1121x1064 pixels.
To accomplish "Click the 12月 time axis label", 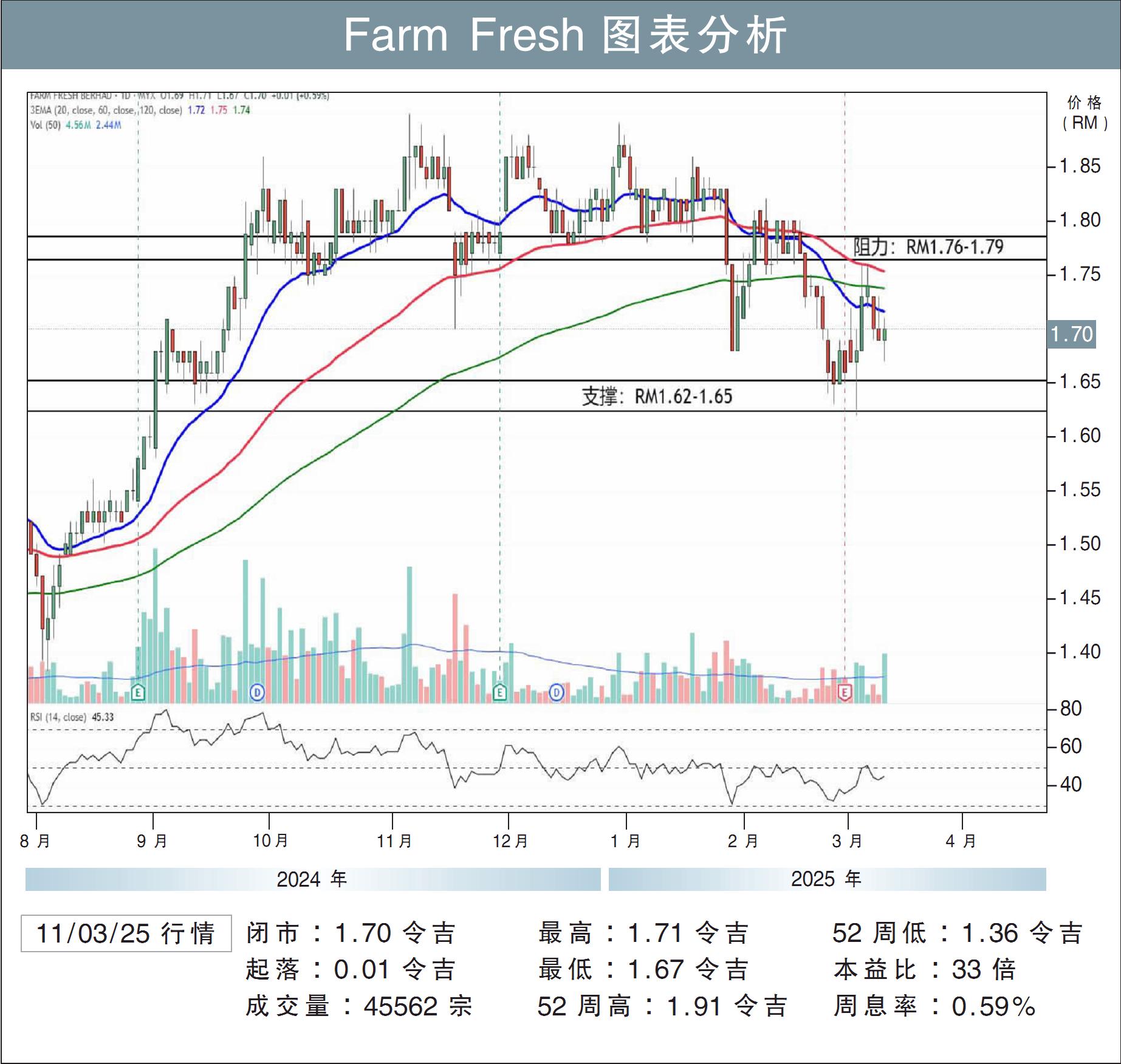I will 510,841.
